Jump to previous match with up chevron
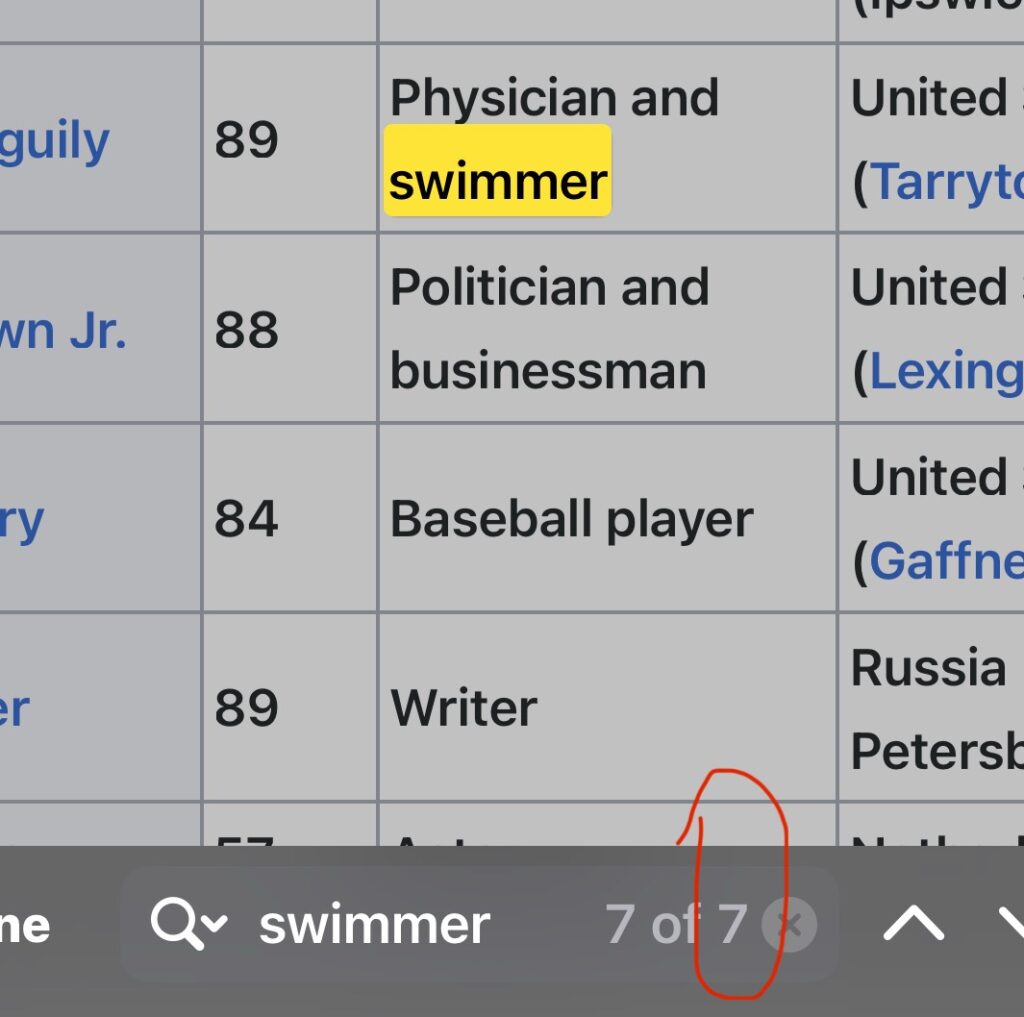1024x1017 pixels. click(913, 925)
